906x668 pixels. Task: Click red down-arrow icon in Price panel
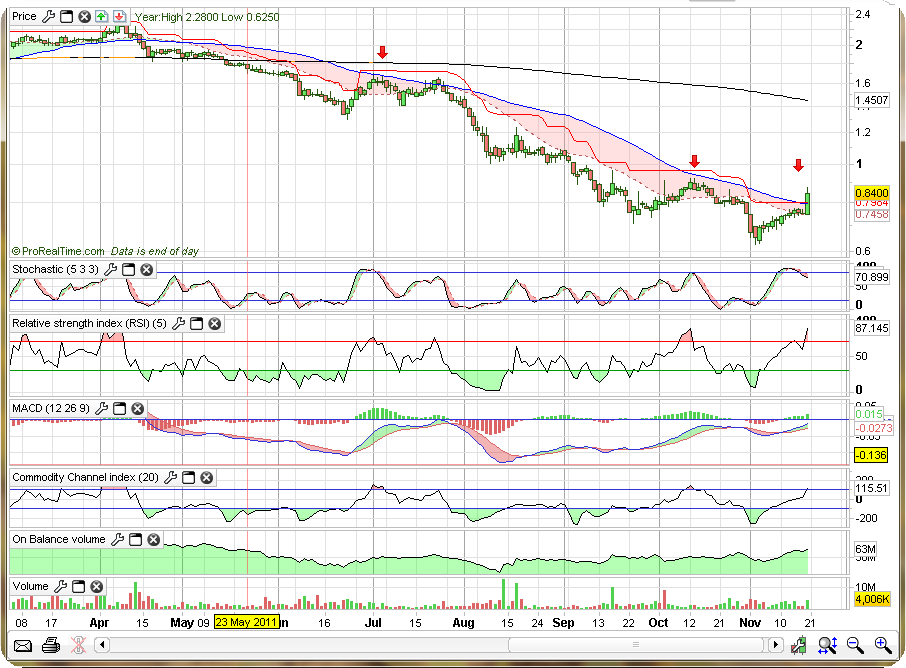pyautogui.click(x=119, y=17)
